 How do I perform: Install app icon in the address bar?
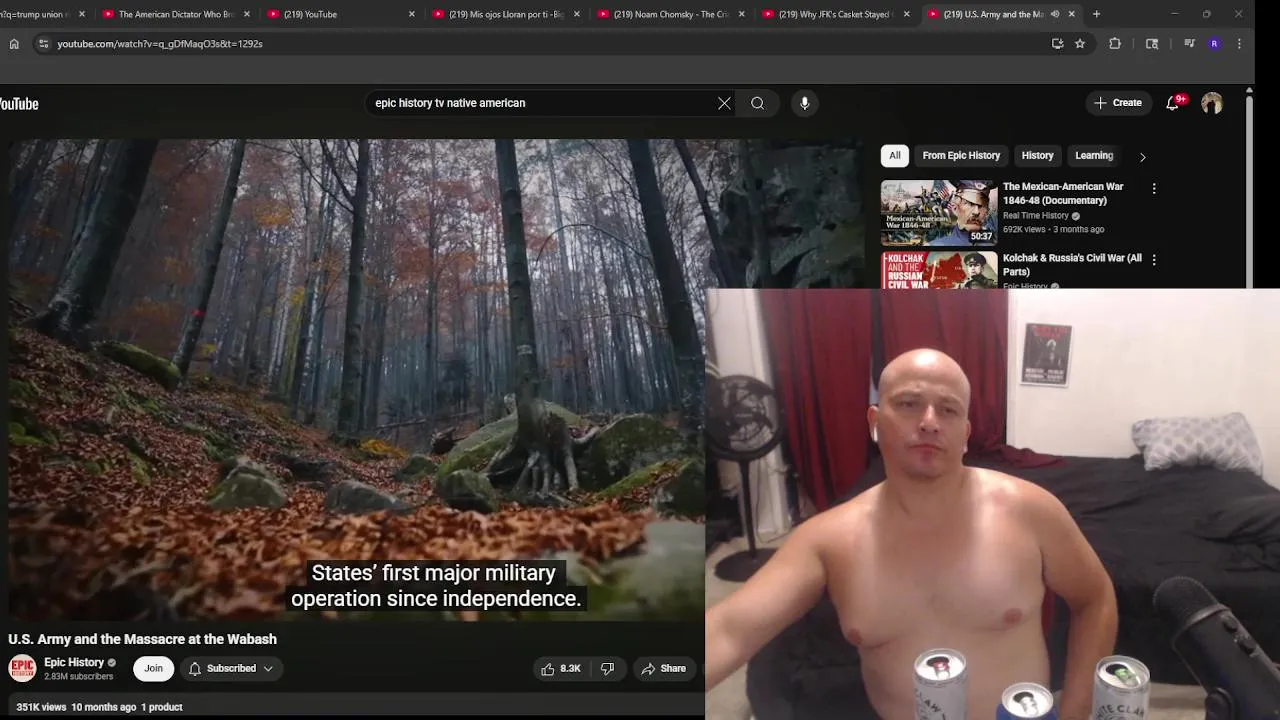(1057, 44)
